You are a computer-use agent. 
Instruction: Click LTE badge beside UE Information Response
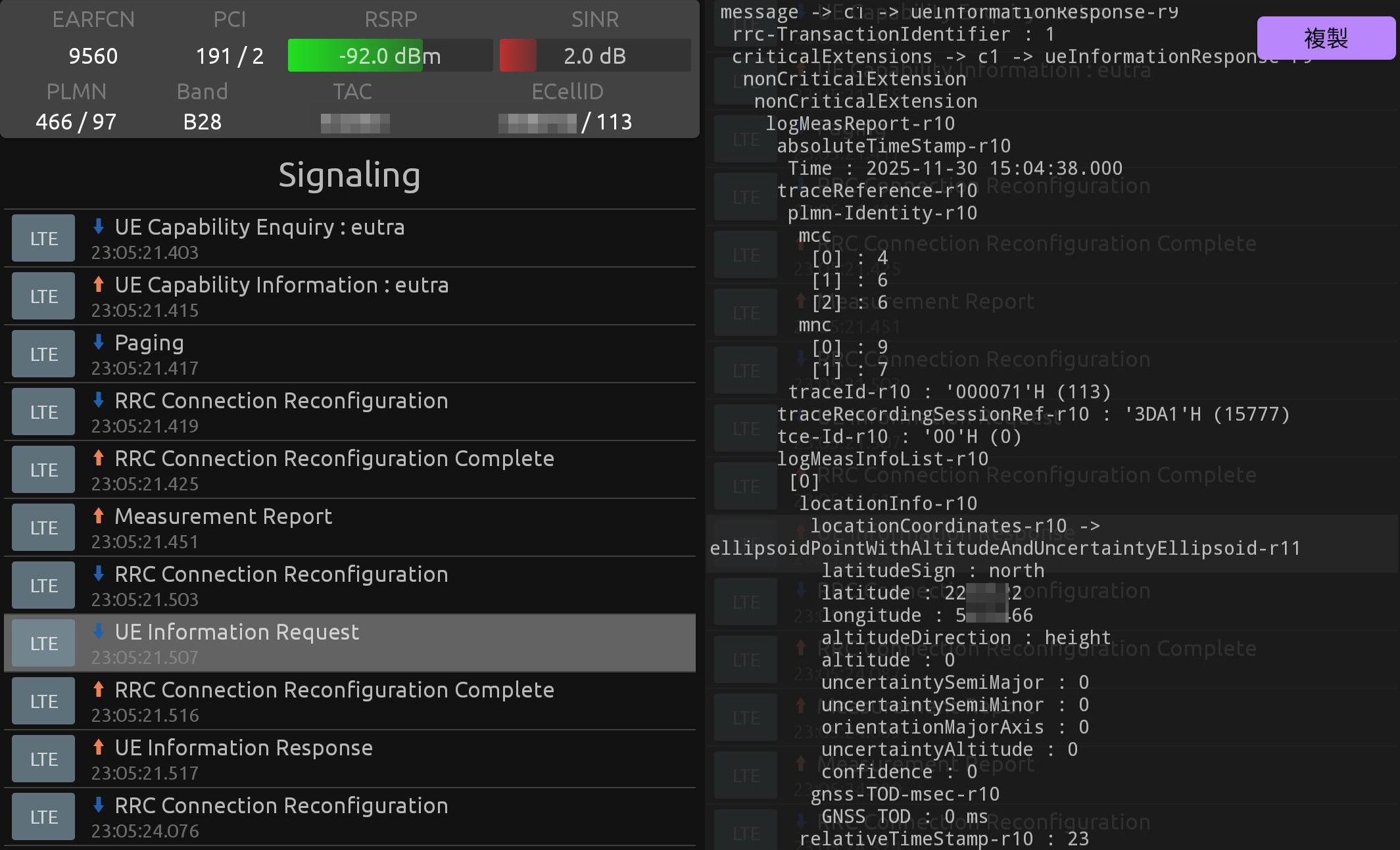(43, 759)
